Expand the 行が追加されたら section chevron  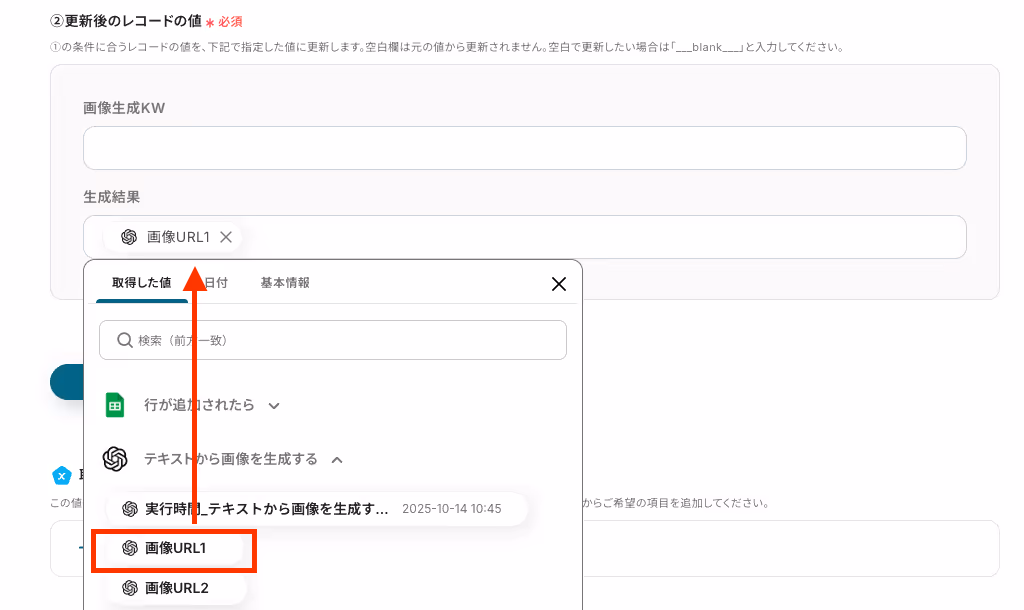pyautogui.click(x=274, y=406)
